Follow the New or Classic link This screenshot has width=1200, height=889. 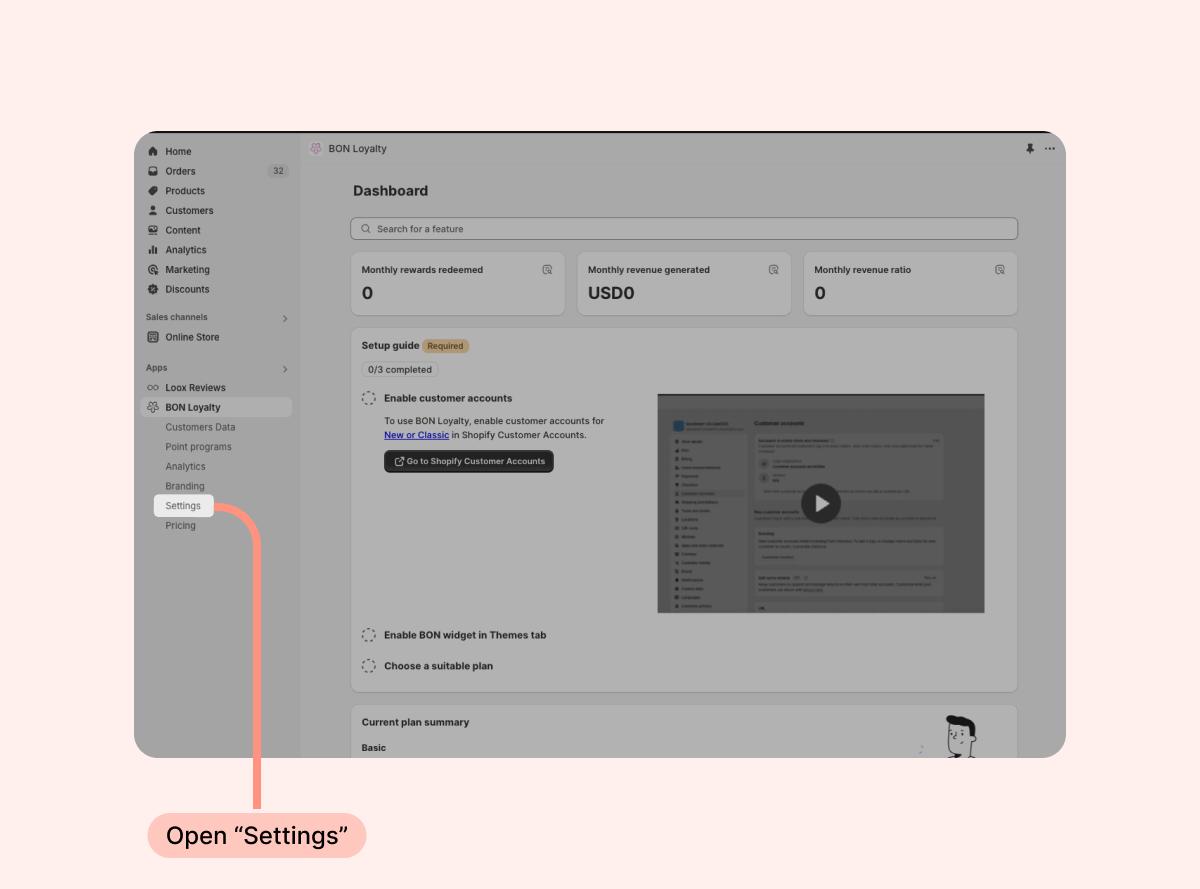tap(417, 435)
